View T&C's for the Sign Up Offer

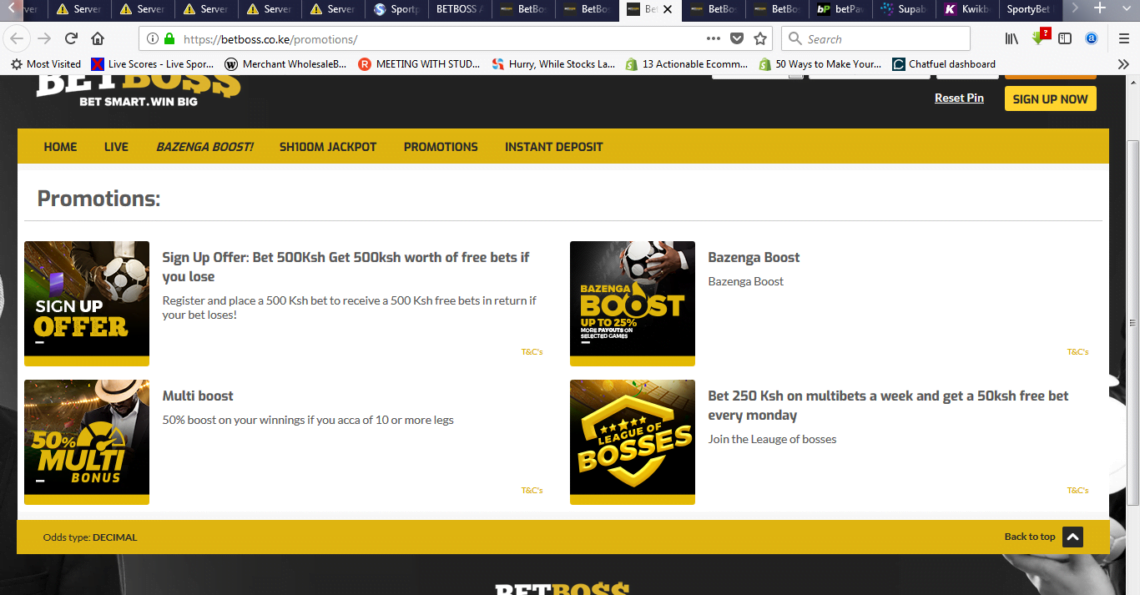point(532,352)
